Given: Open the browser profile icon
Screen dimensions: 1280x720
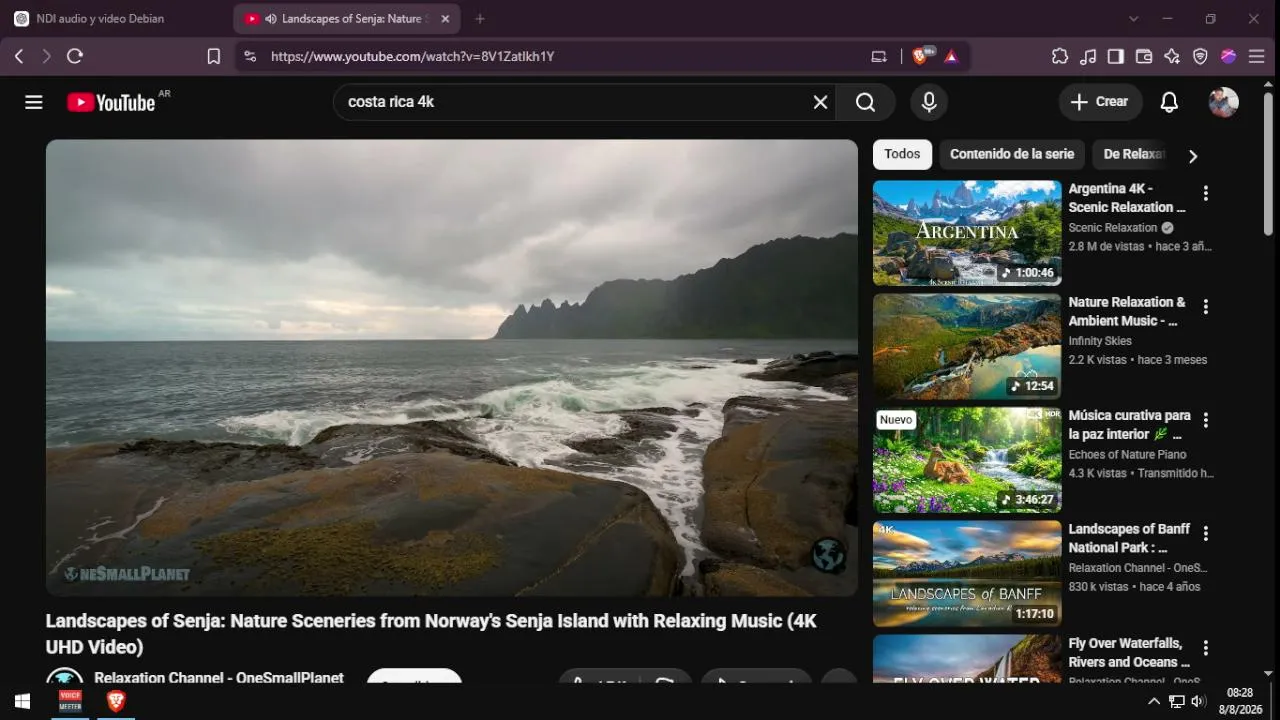Looking at the screenshot, I should click(x=1229, y=57).
